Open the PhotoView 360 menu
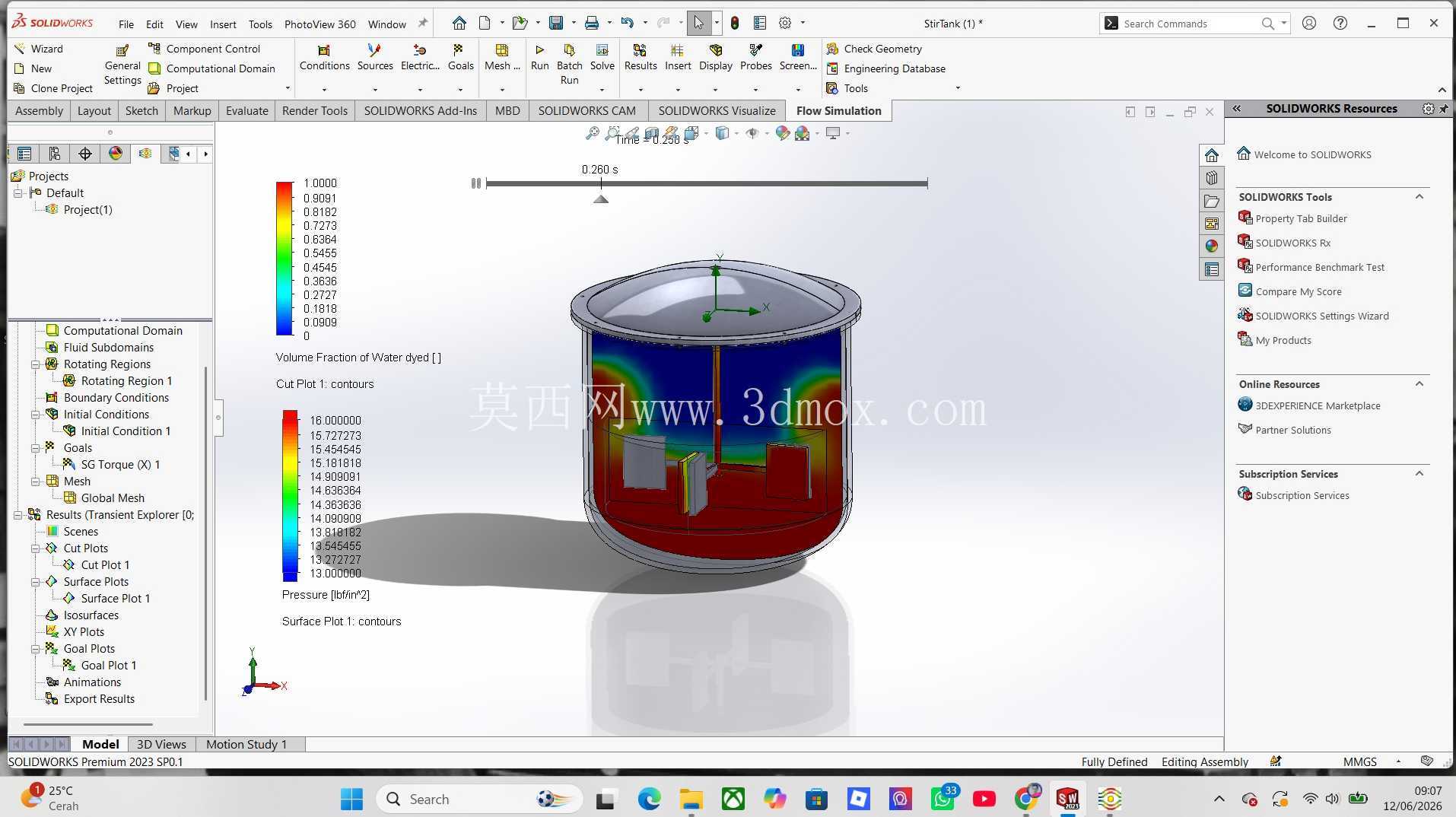Viewport: 1456px width, 817px height. pos(319,24)
